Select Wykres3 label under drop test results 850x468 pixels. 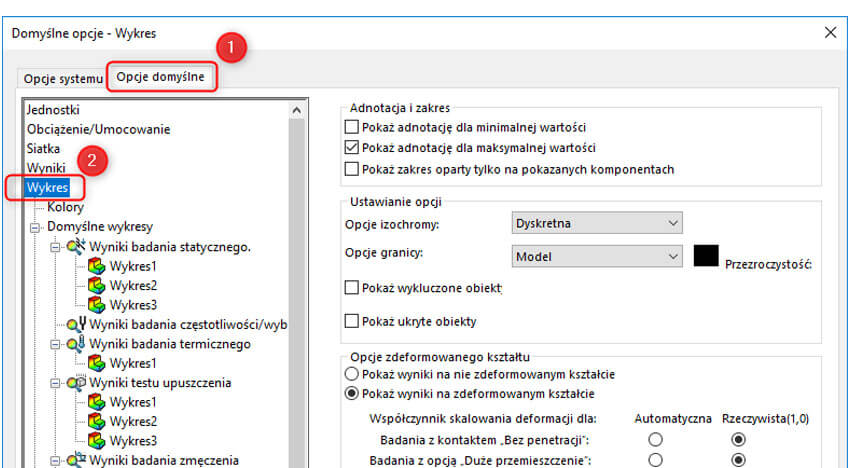click(x=133, y=440)
